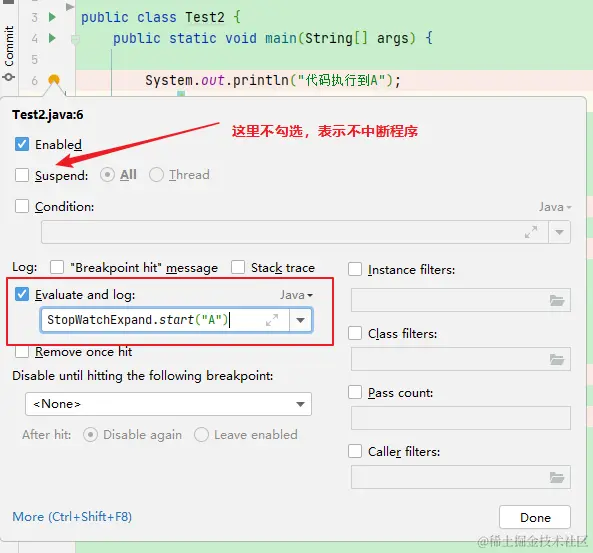Click the Test2.java:6 title text

(x=48, y=114)
